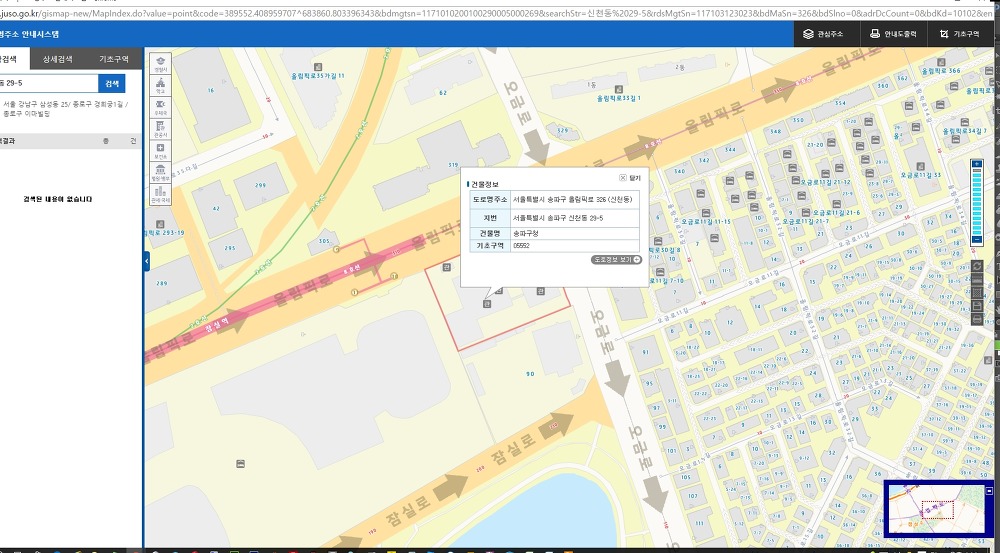Click the distance ruler tool icon
The height and width of the screenshot is (553, 1000).
coord(976,279)
